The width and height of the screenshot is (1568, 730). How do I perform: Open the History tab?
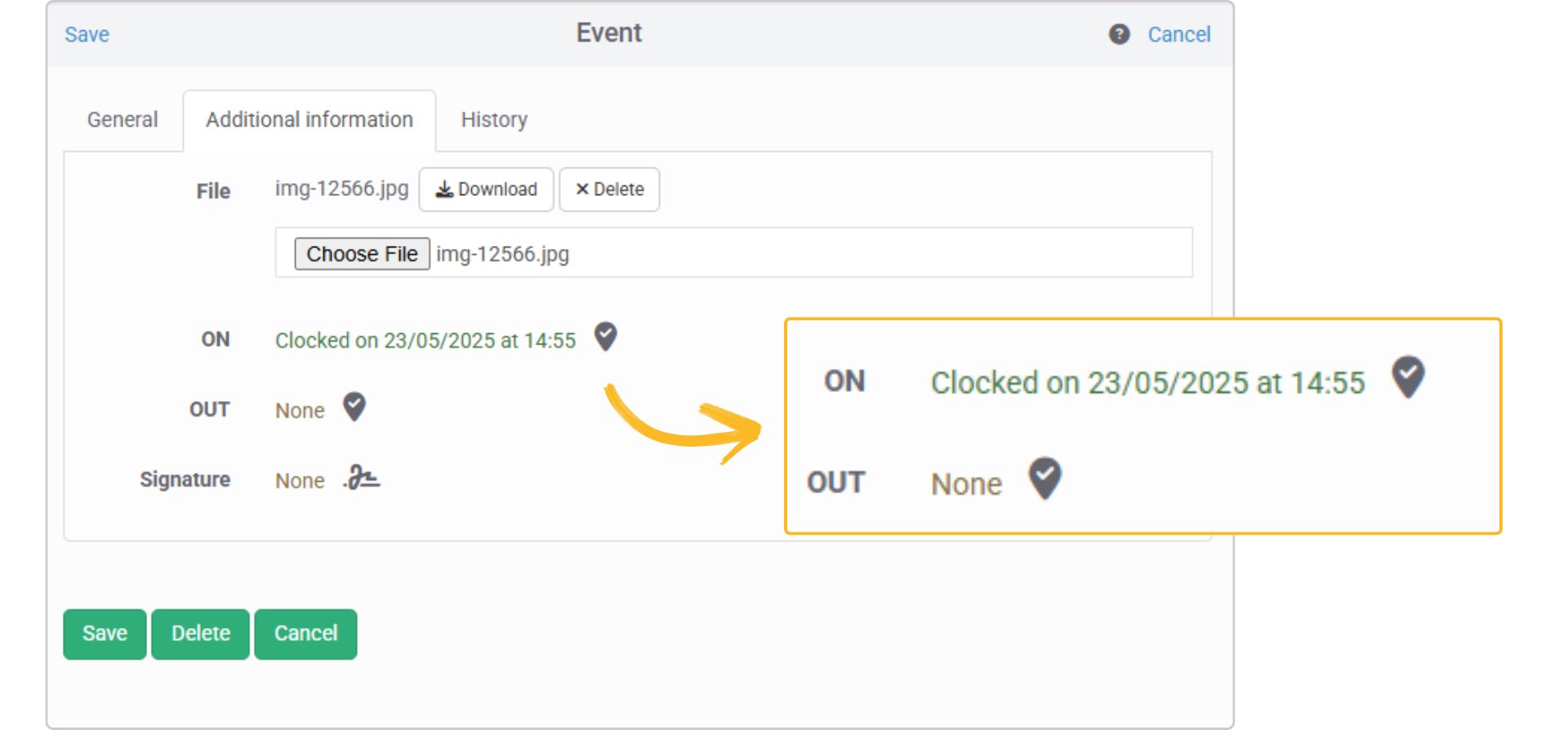(x=494, y=119)
